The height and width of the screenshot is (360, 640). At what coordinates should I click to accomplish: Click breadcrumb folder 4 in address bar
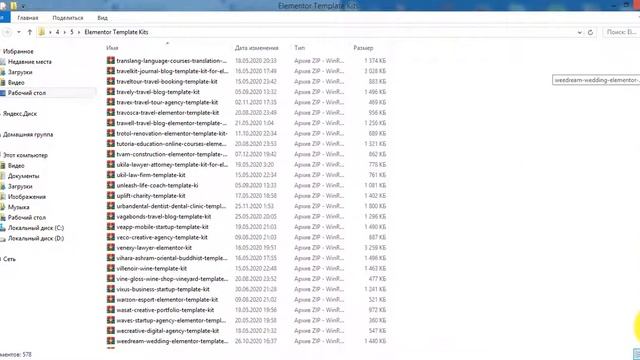(x=58, y=32)
